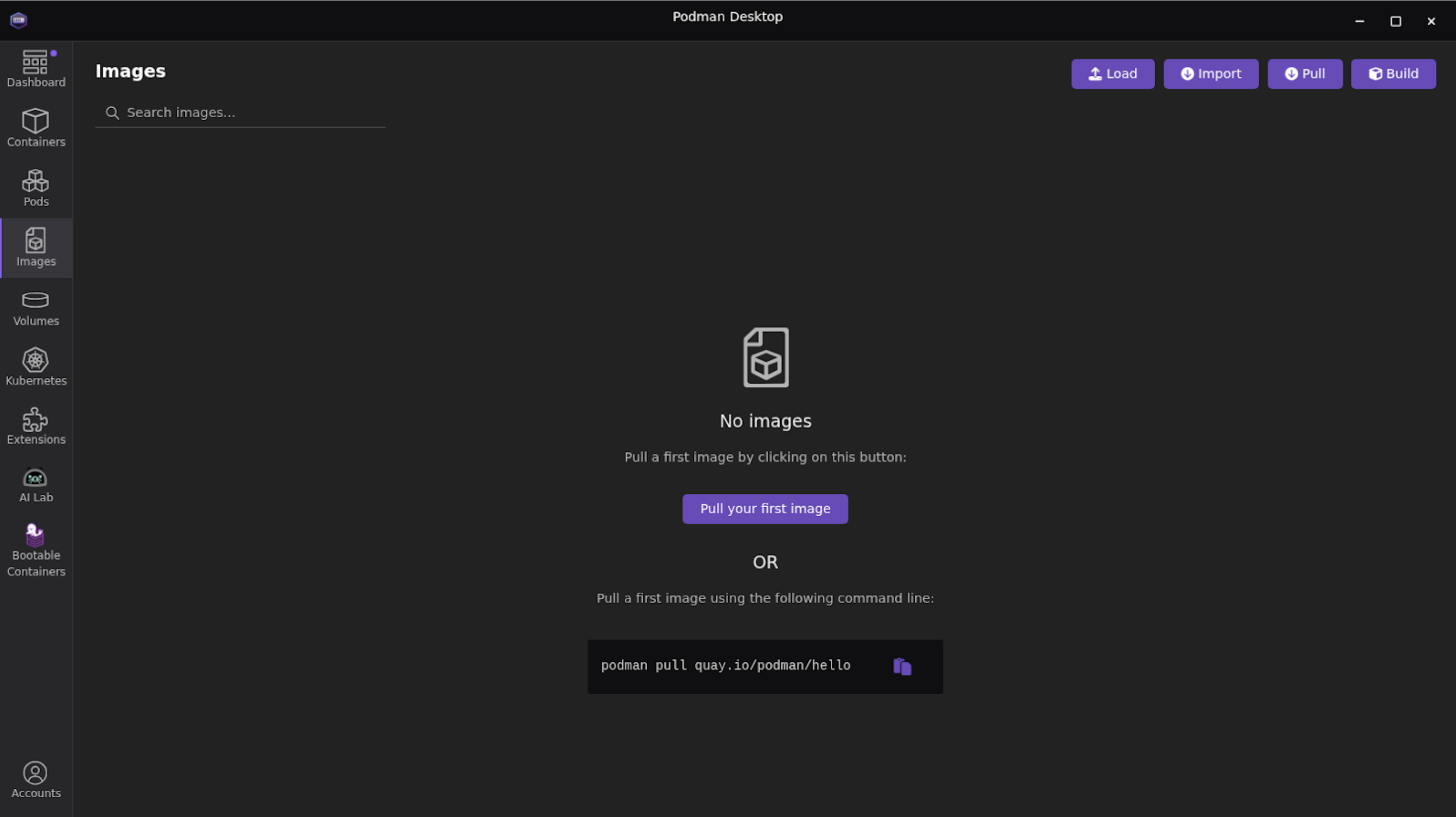The image size is (1456, 817).
Task: Focus the Search images field
Action: point(249,113)
